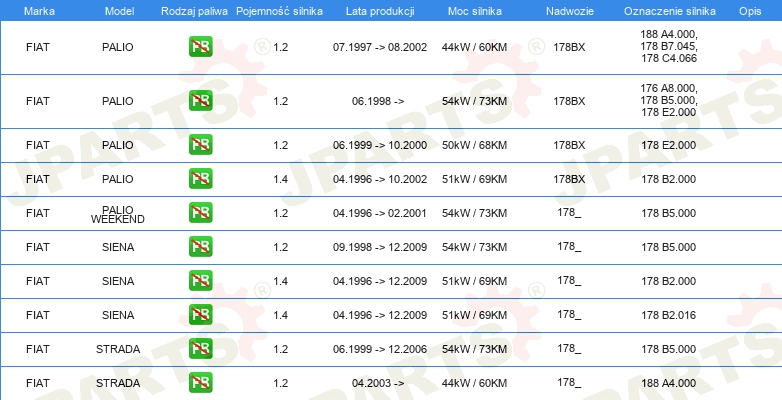Select the PALIO WEEKEND model cell
This screenshot has width=782, height=400.
[118, 214]
